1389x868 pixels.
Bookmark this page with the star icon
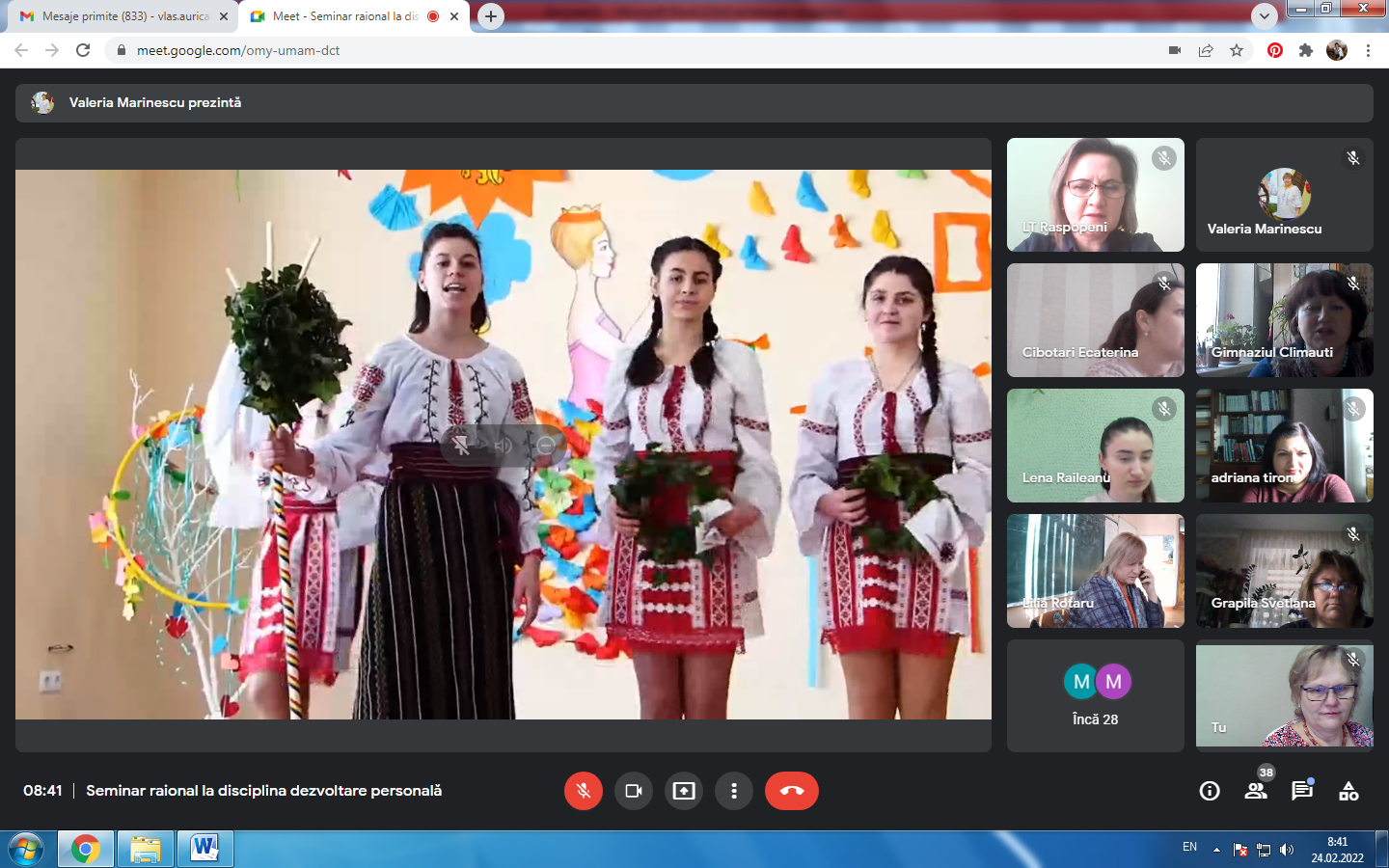[1237, 50]
